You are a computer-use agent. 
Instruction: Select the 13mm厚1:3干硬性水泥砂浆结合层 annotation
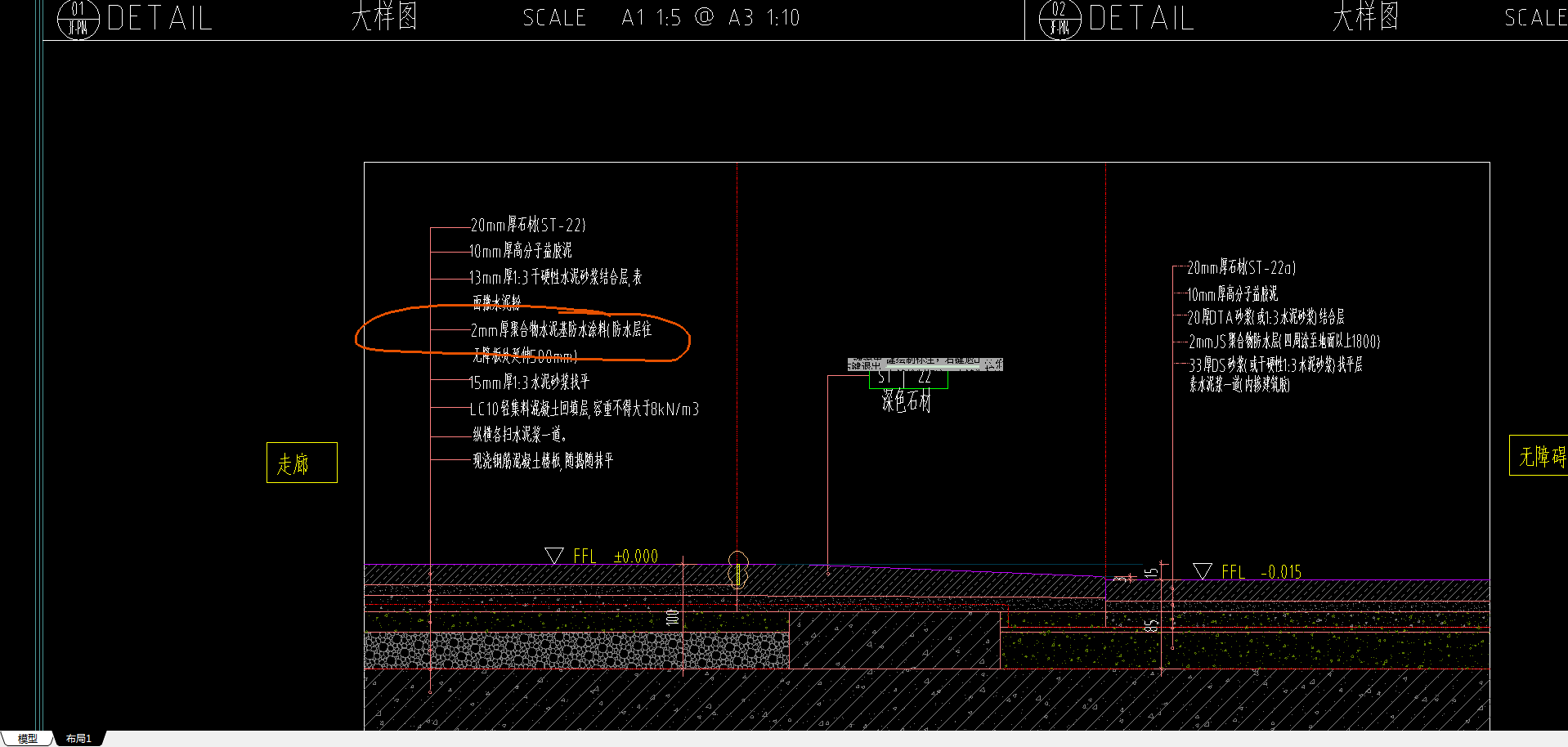point(556,277)
